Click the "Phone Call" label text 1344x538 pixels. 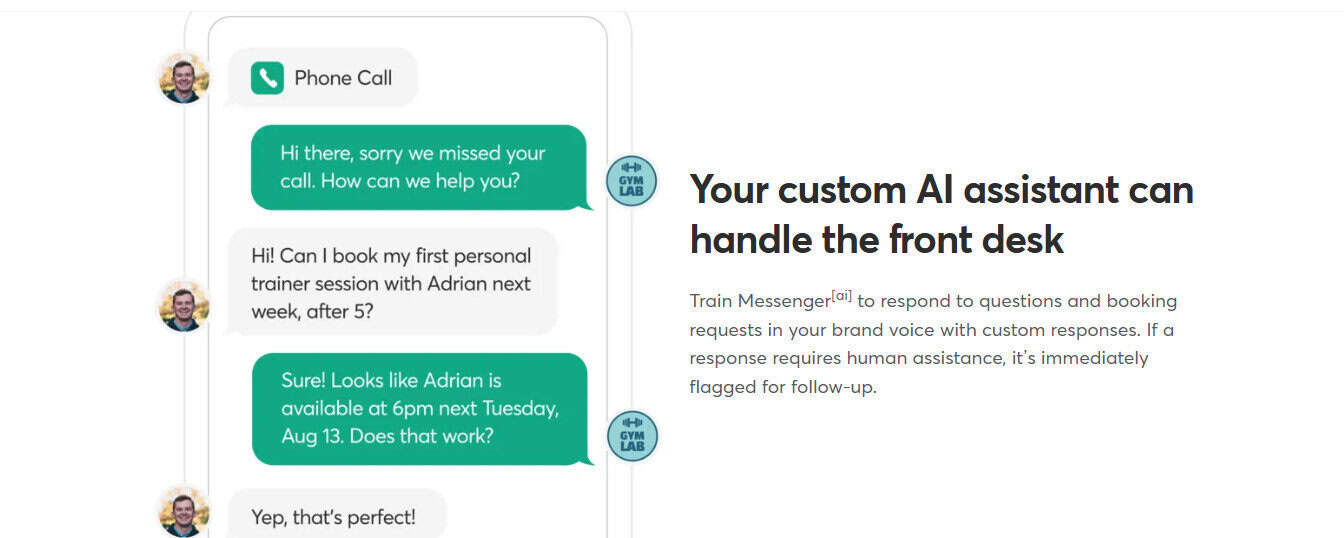(343, 78)
